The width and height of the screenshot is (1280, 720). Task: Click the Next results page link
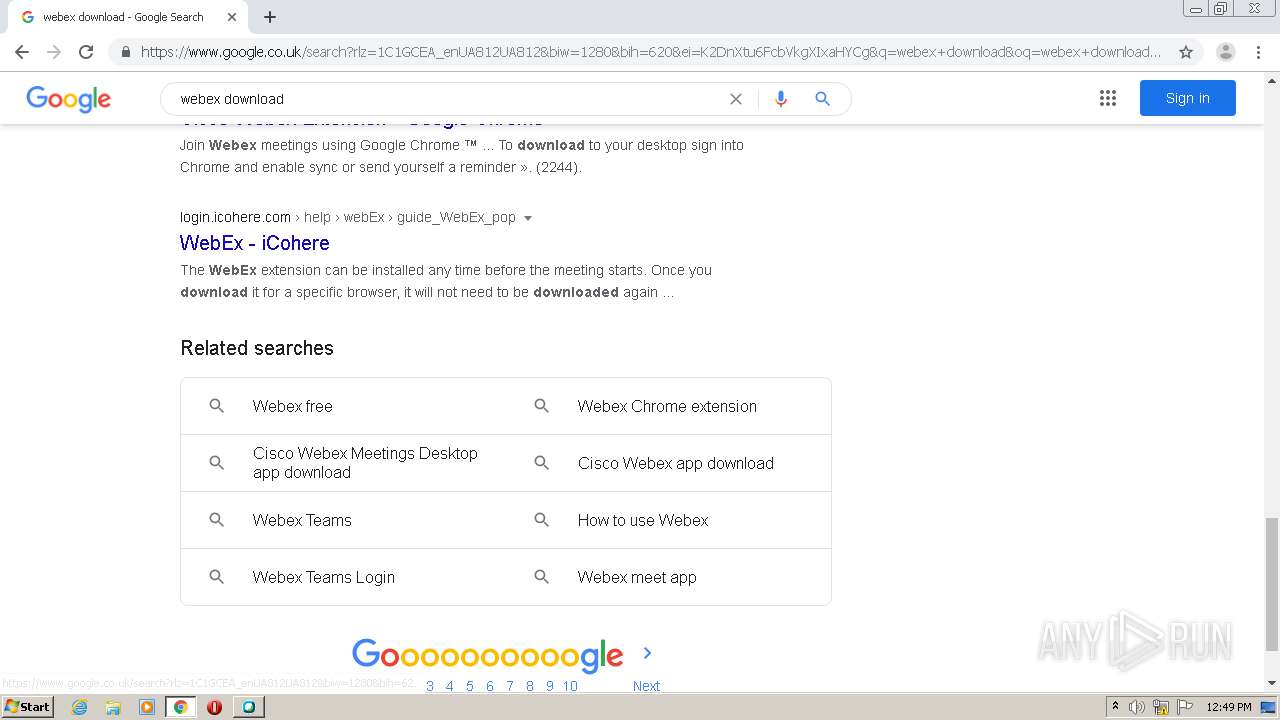coord(646,686)
